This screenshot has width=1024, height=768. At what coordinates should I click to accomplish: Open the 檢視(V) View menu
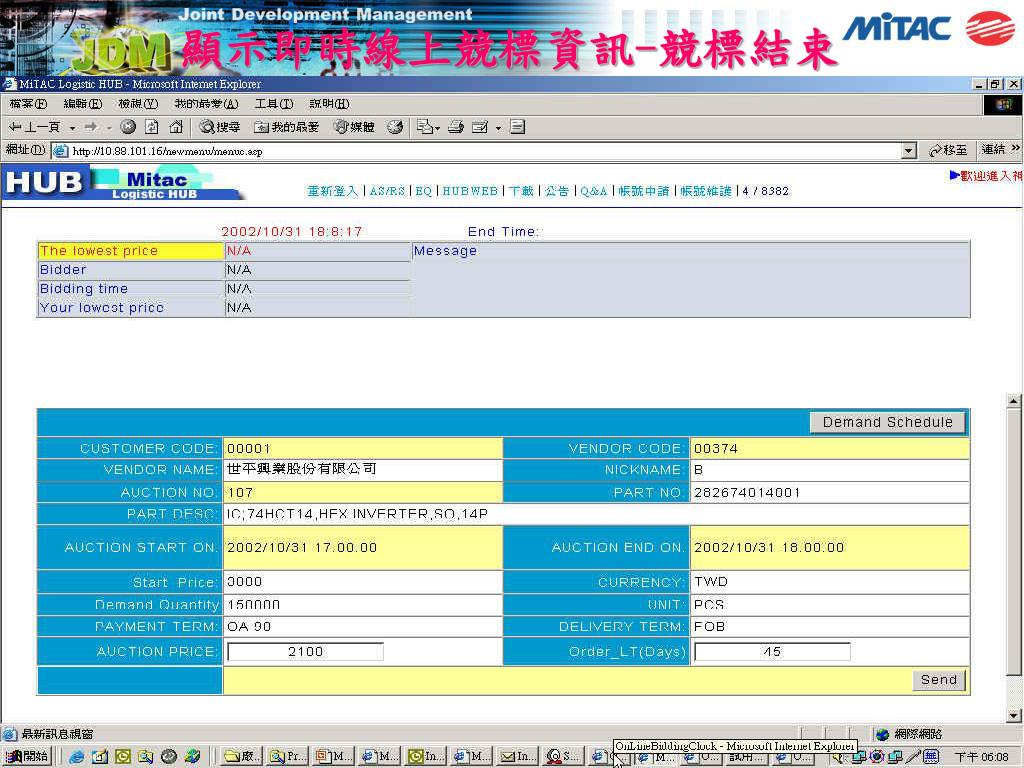[x=138, y=104]
